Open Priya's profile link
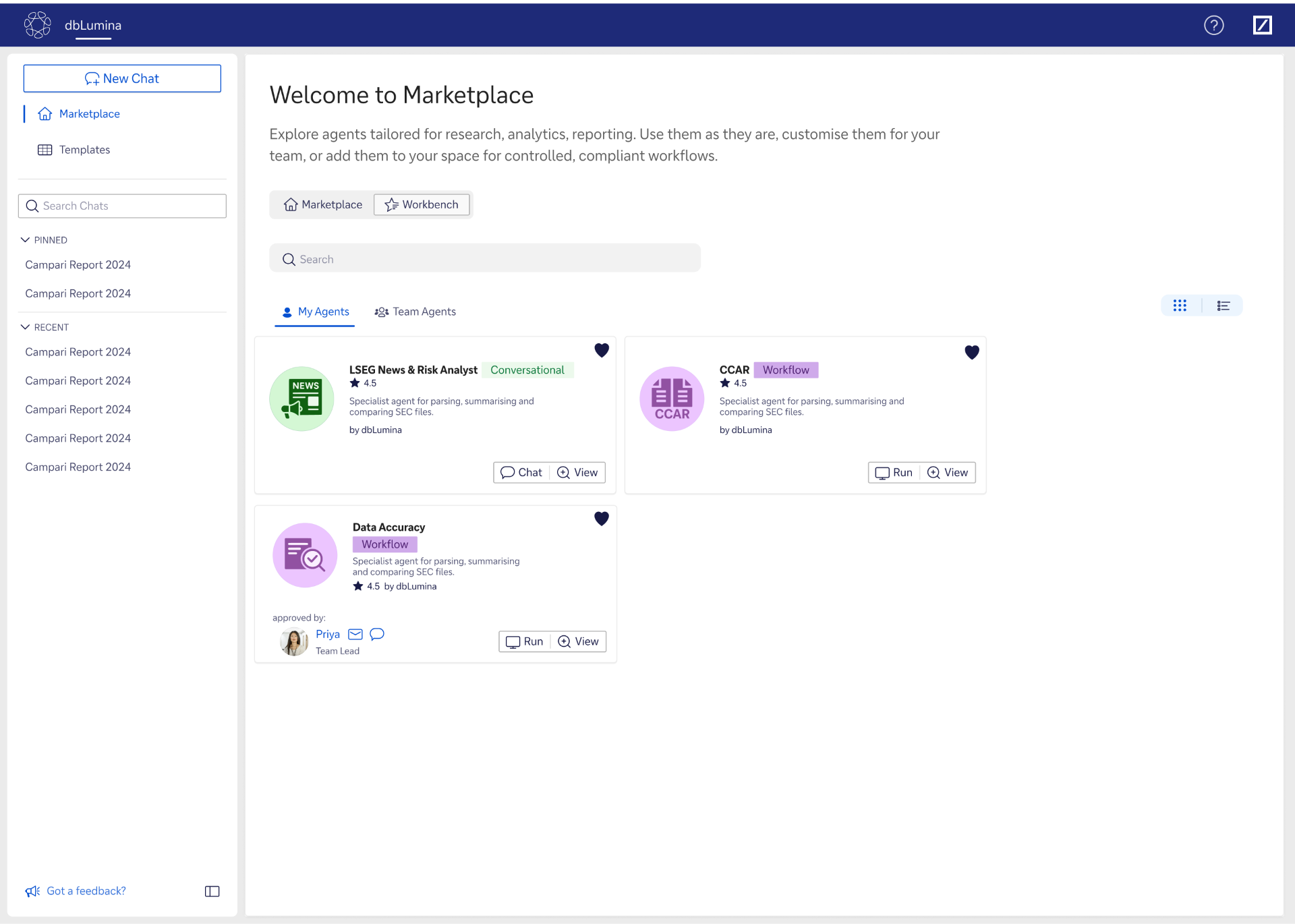1295x924 pixels. coord(328,635)
